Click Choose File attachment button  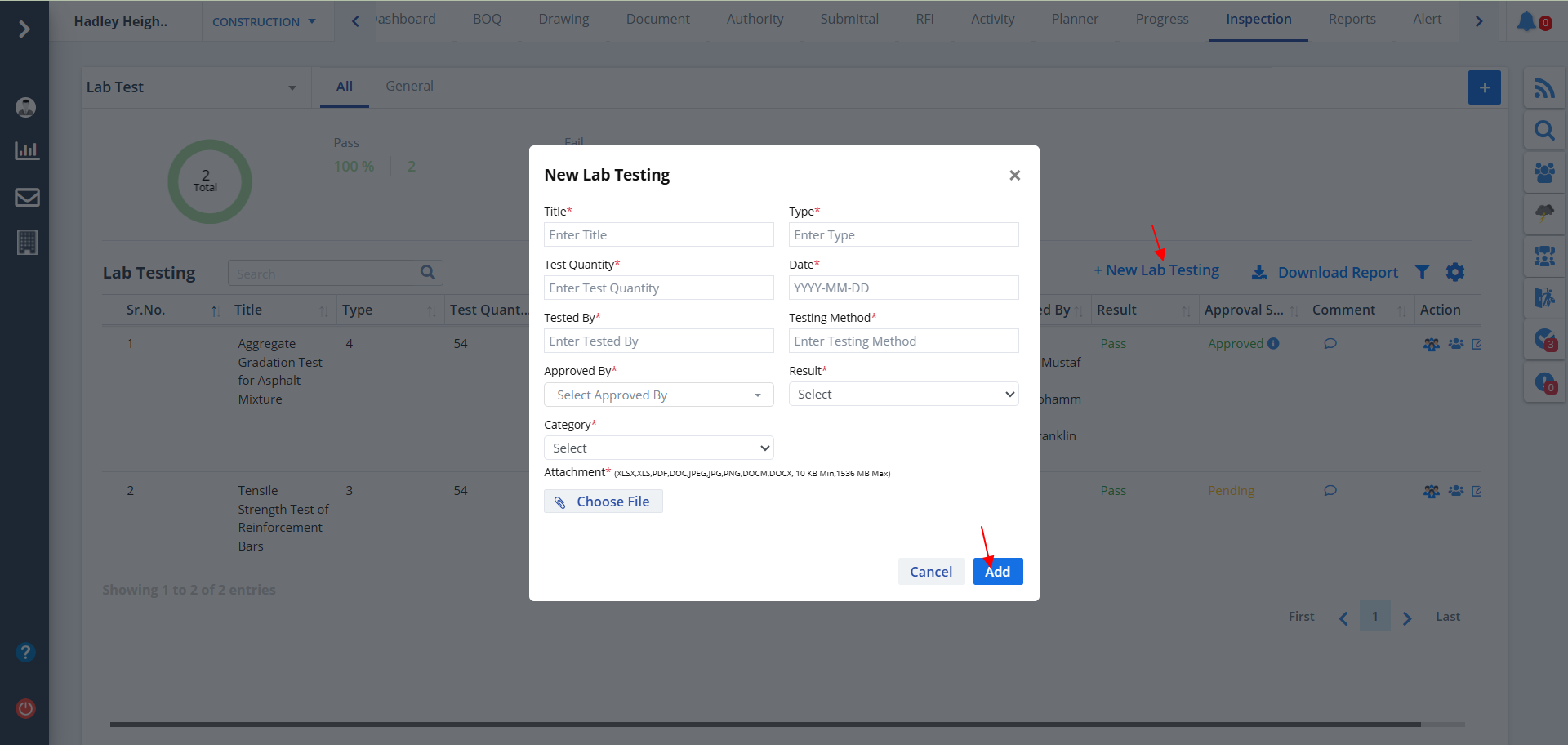(x=604, y=502)
